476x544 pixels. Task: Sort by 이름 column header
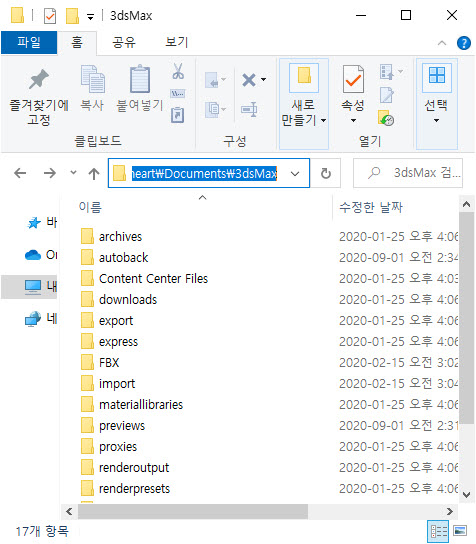90,207
